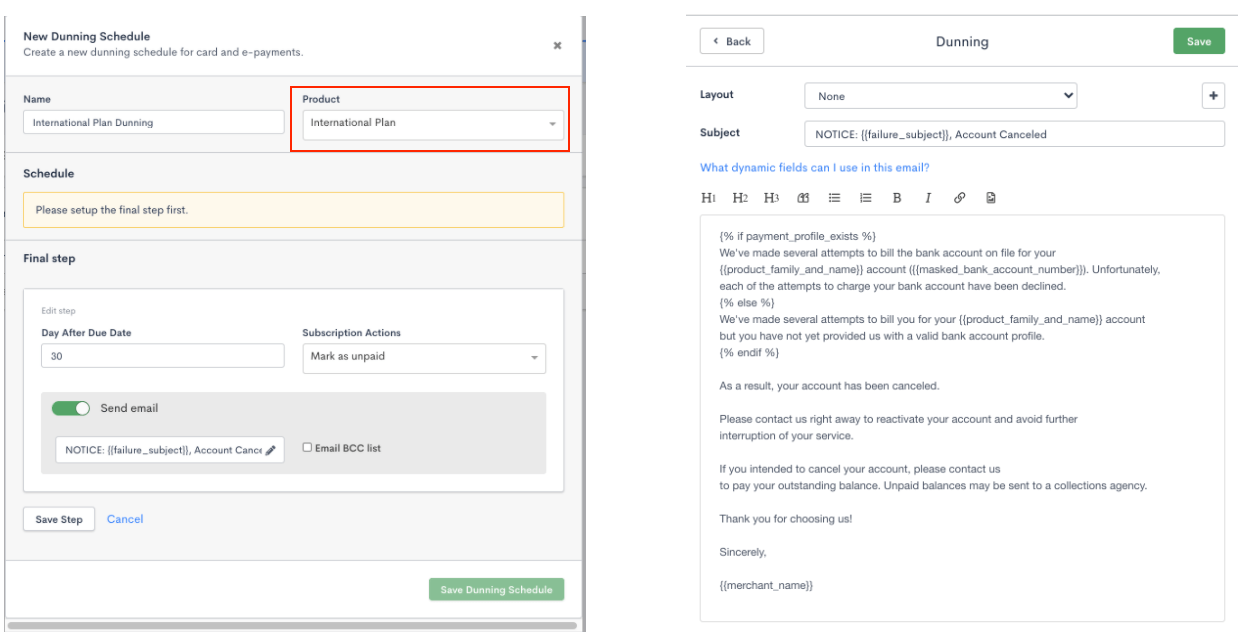Click the Save Step button
This screenshot has width=1246, height=638.
(x=59, y=520)
